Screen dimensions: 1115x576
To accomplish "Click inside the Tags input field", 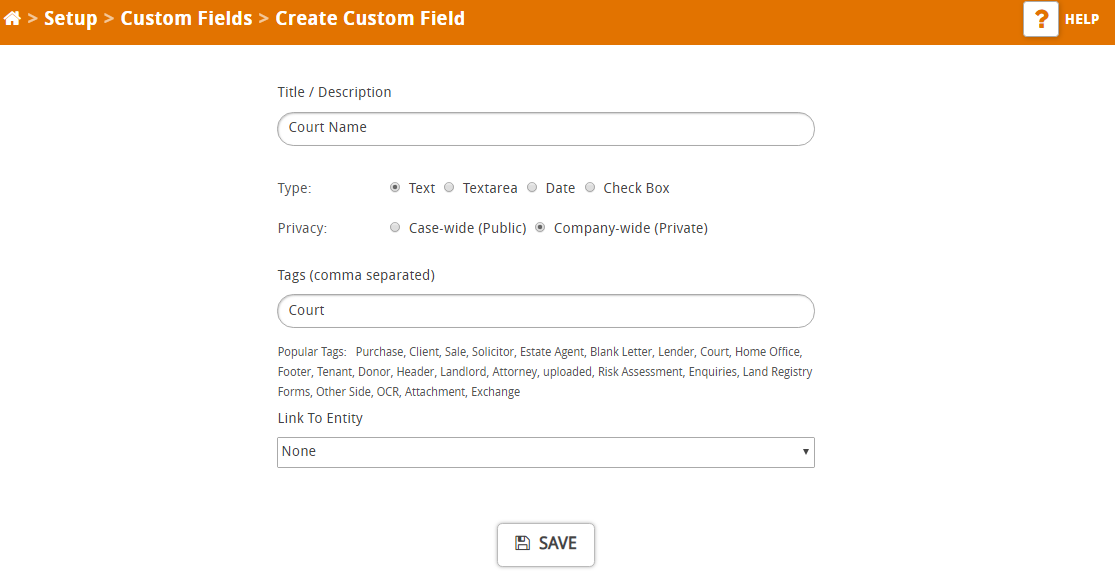I will click(x=545, y=311).
